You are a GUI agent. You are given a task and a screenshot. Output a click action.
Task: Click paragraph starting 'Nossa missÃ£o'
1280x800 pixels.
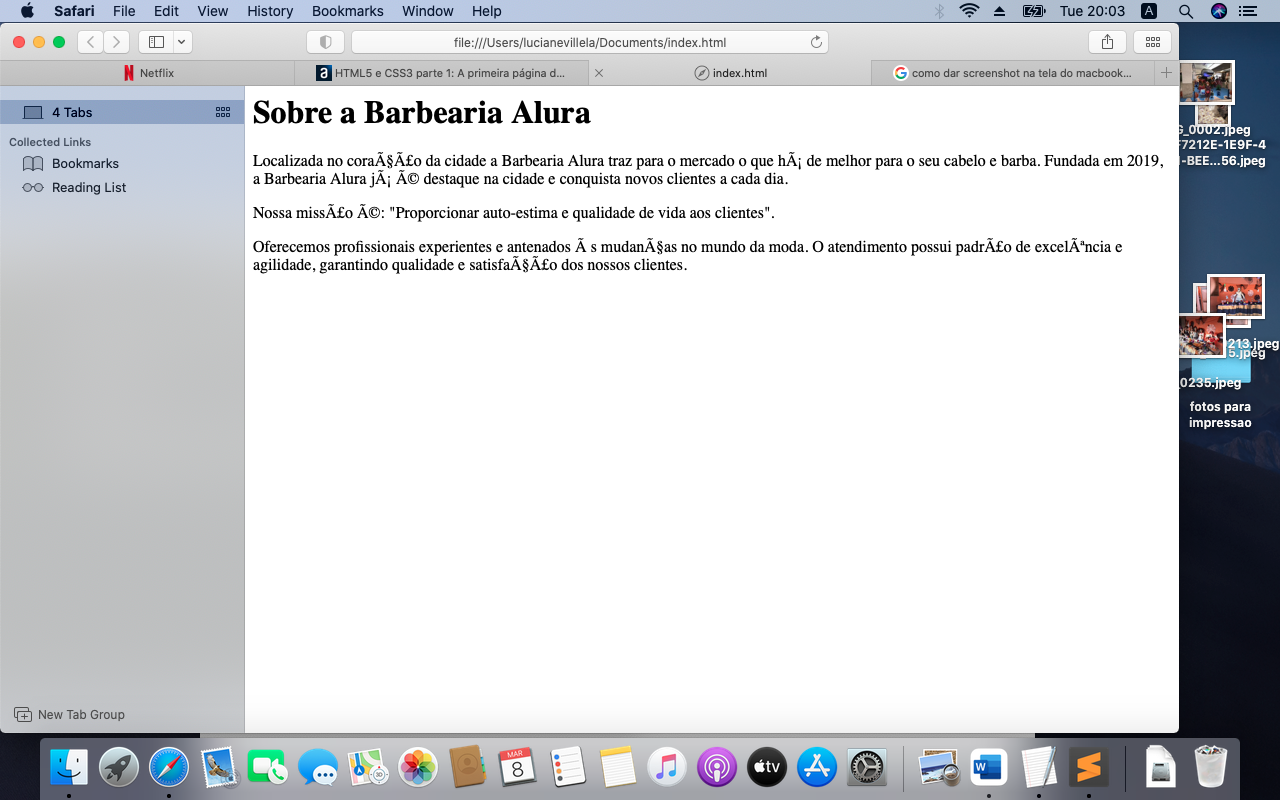pos(513,213)
